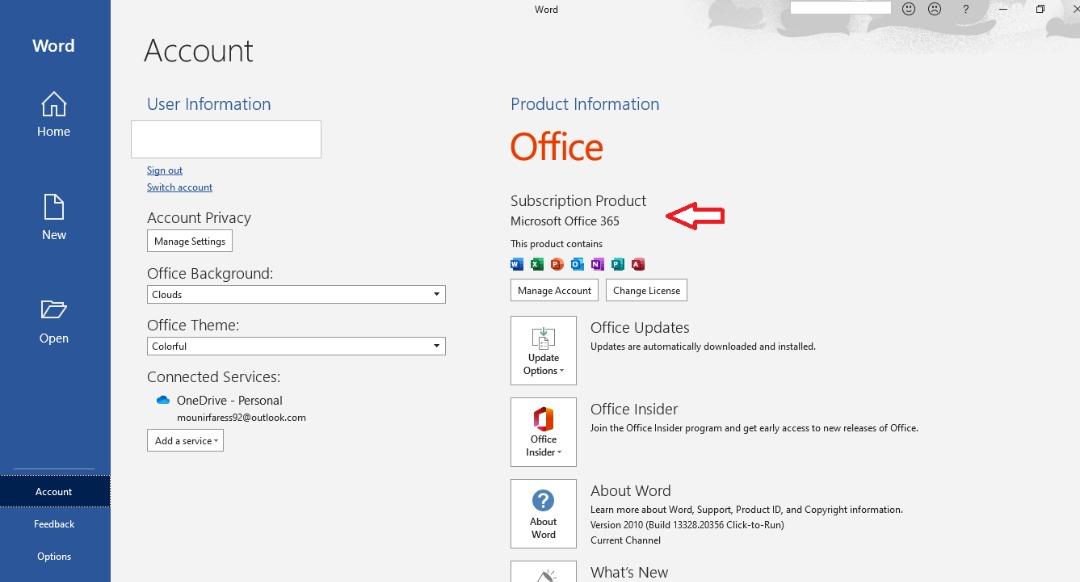Viewport: 1080px width, 582px height.
Task: Click the PowerPoint app icon under product contains
Action: pyautogui.click(x=557, y=264)
